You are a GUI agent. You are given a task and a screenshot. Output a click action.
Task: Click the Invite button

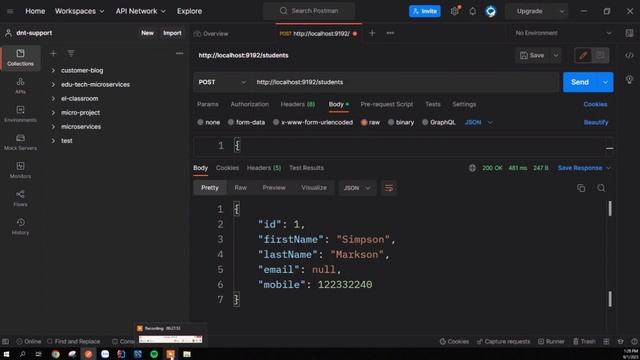425,11
